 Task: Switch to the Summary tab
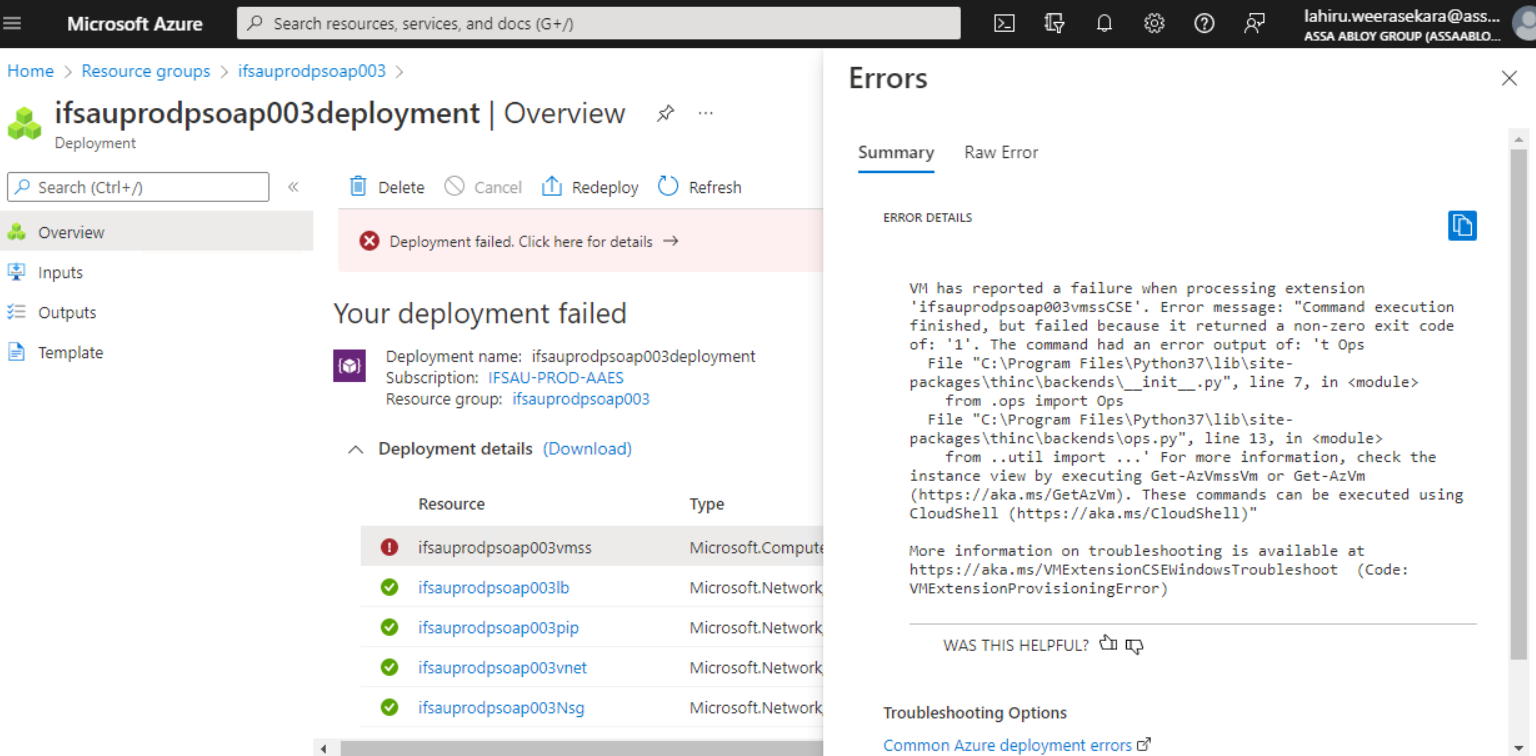pos(896,152)
